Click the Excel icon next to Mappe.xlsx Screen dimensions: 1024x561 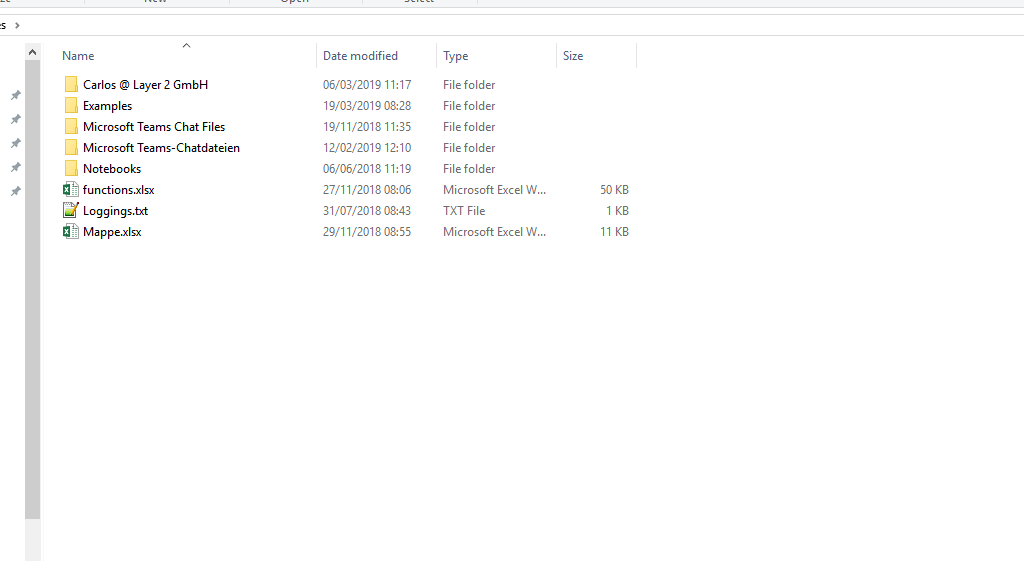[71, 232]
